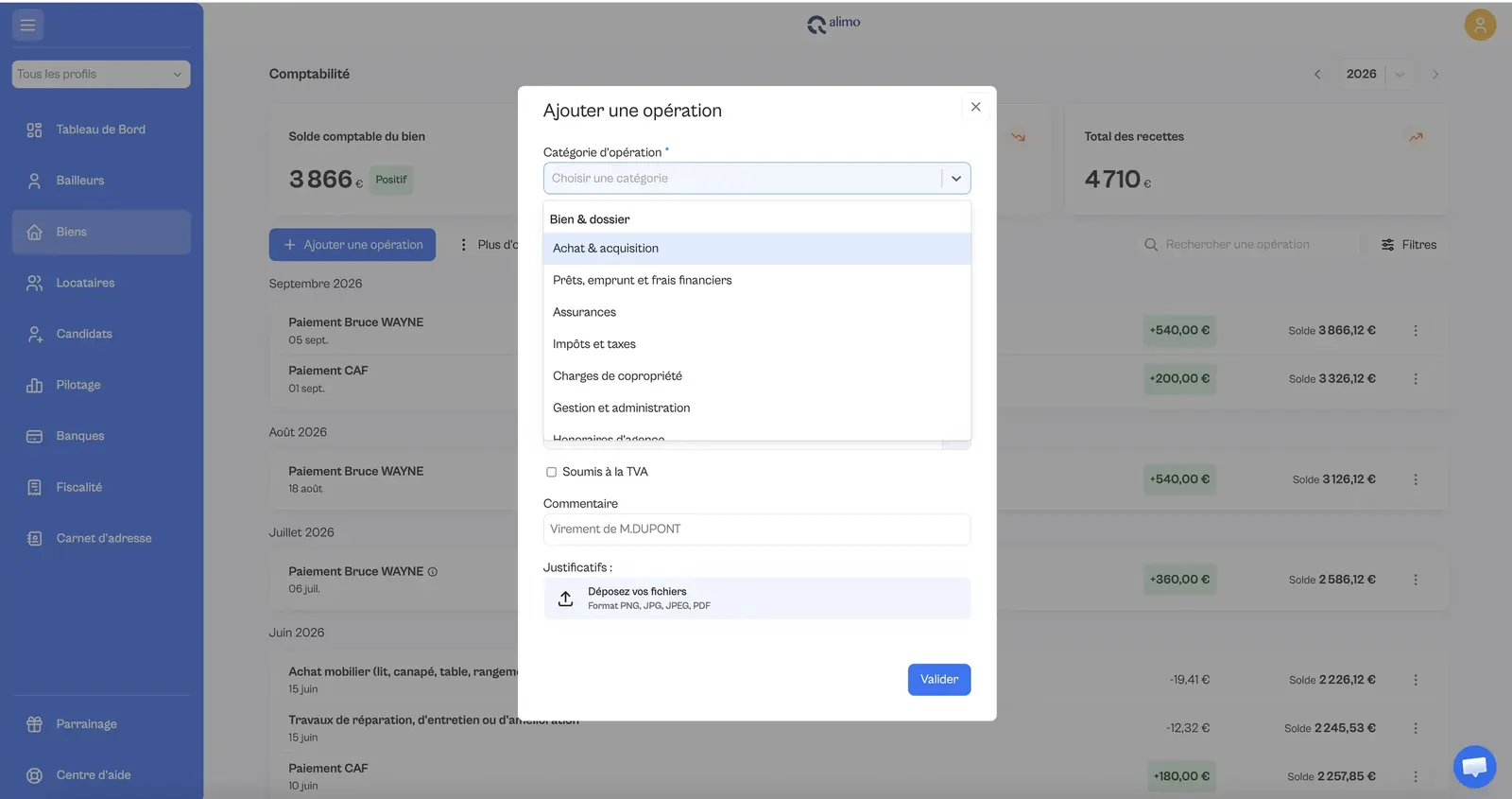
Task: Open Fiscalité in sidebar
Action: click(x=101, y=487)
